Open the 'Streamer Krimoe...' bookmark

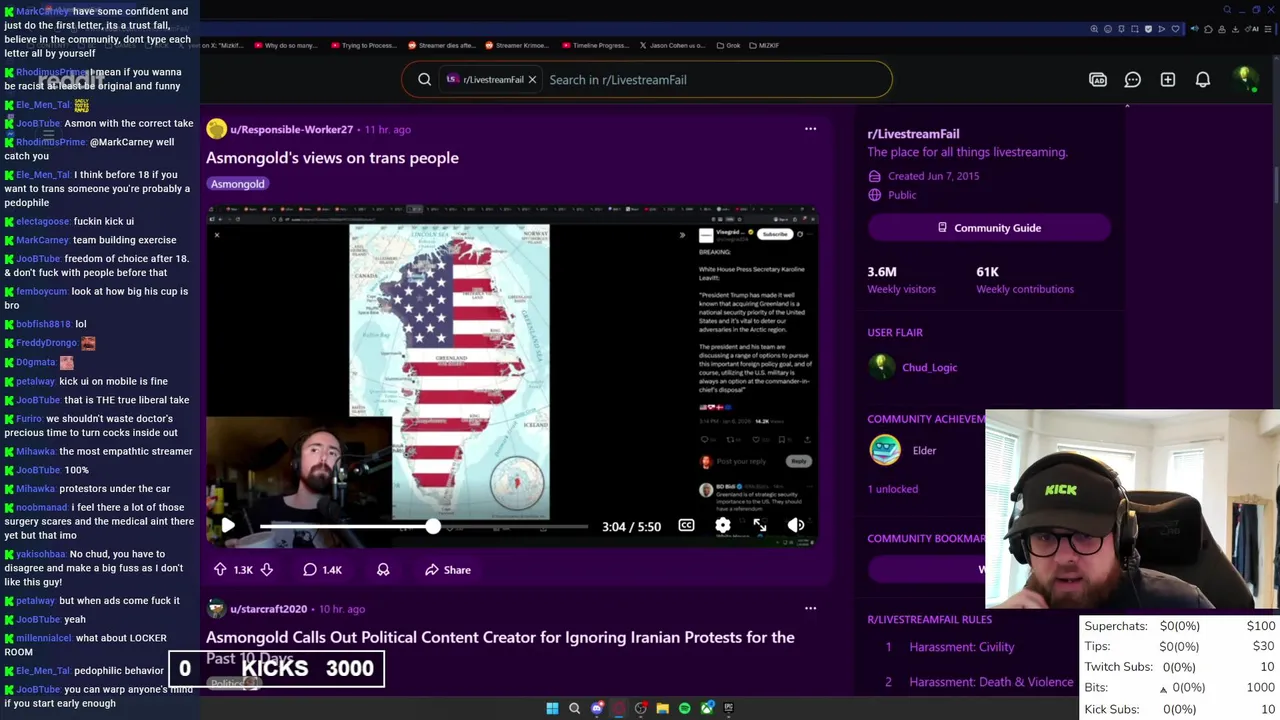click(517, 45)
